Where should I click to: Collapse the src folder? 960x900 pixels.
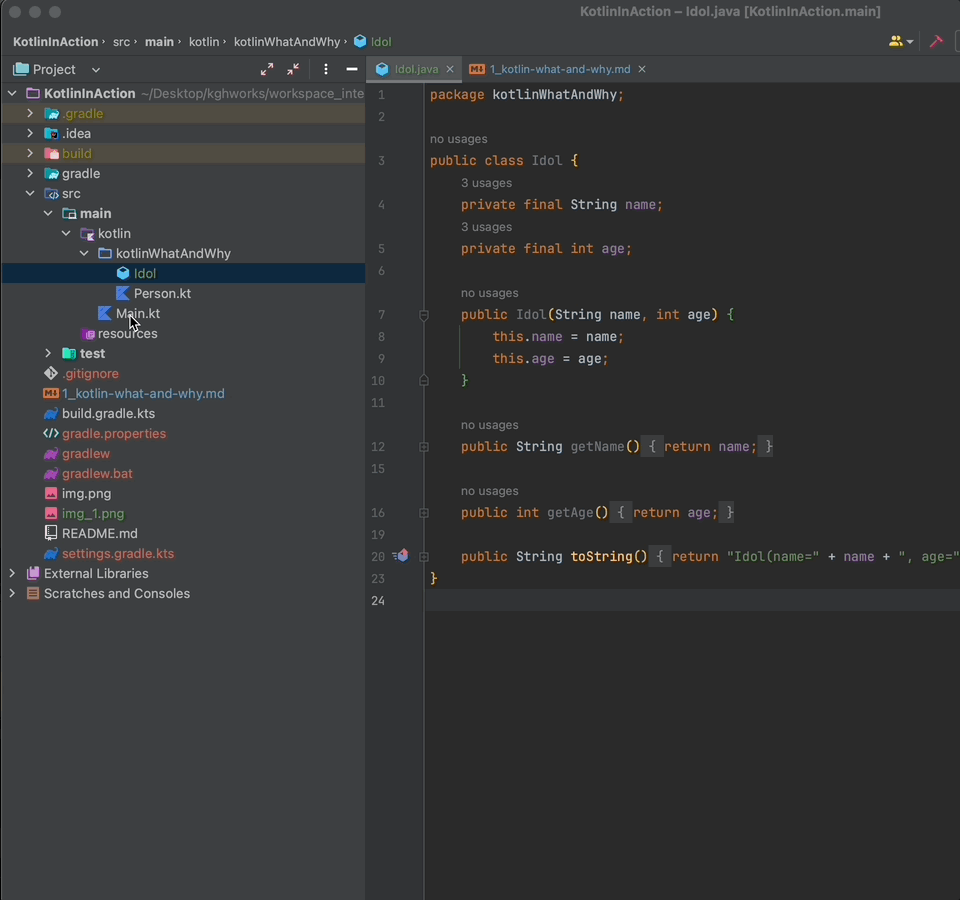[30, 193]
